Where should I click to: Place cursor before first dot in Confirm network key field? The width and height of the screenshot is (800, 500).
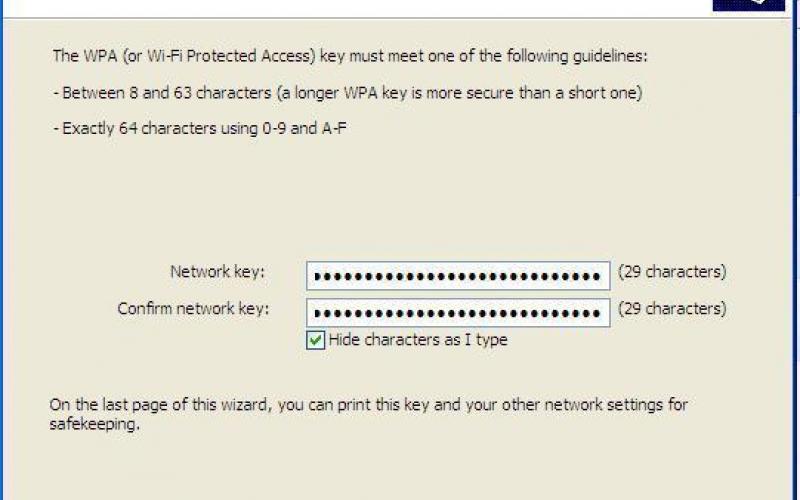coord(311,311)
